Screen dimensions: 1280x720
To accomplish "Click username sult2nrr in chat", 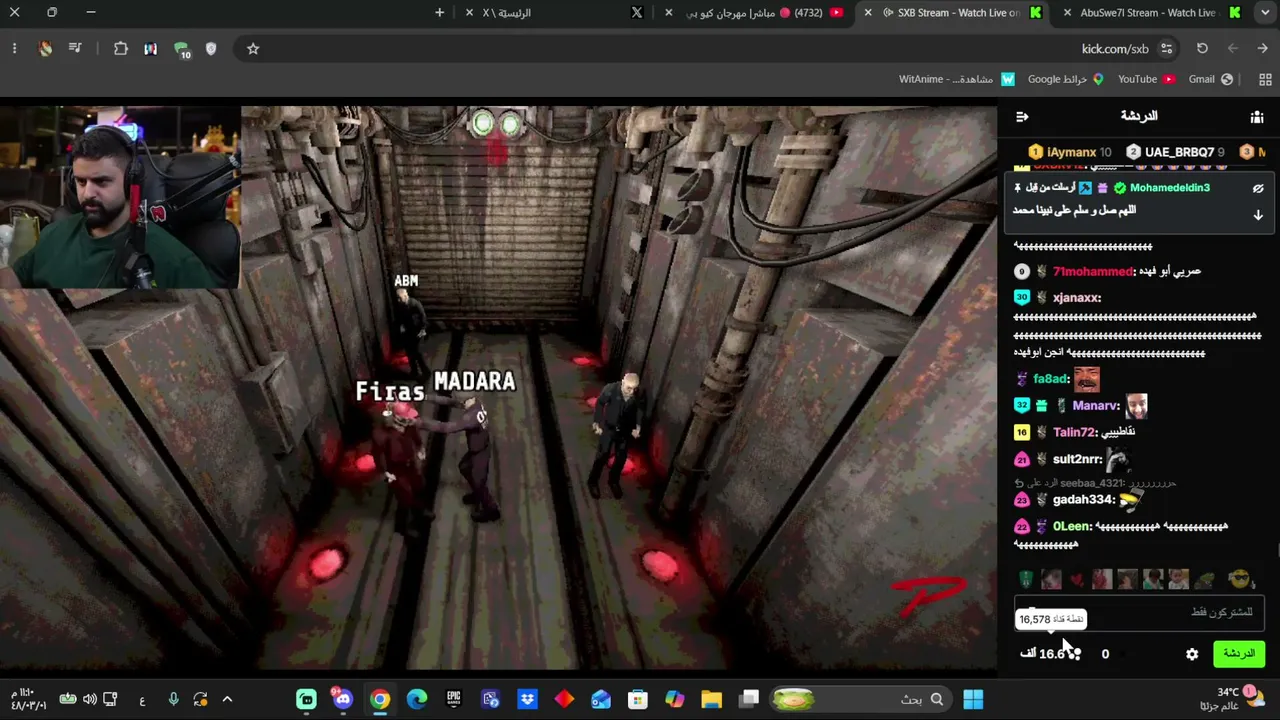I will point(1076,460).
